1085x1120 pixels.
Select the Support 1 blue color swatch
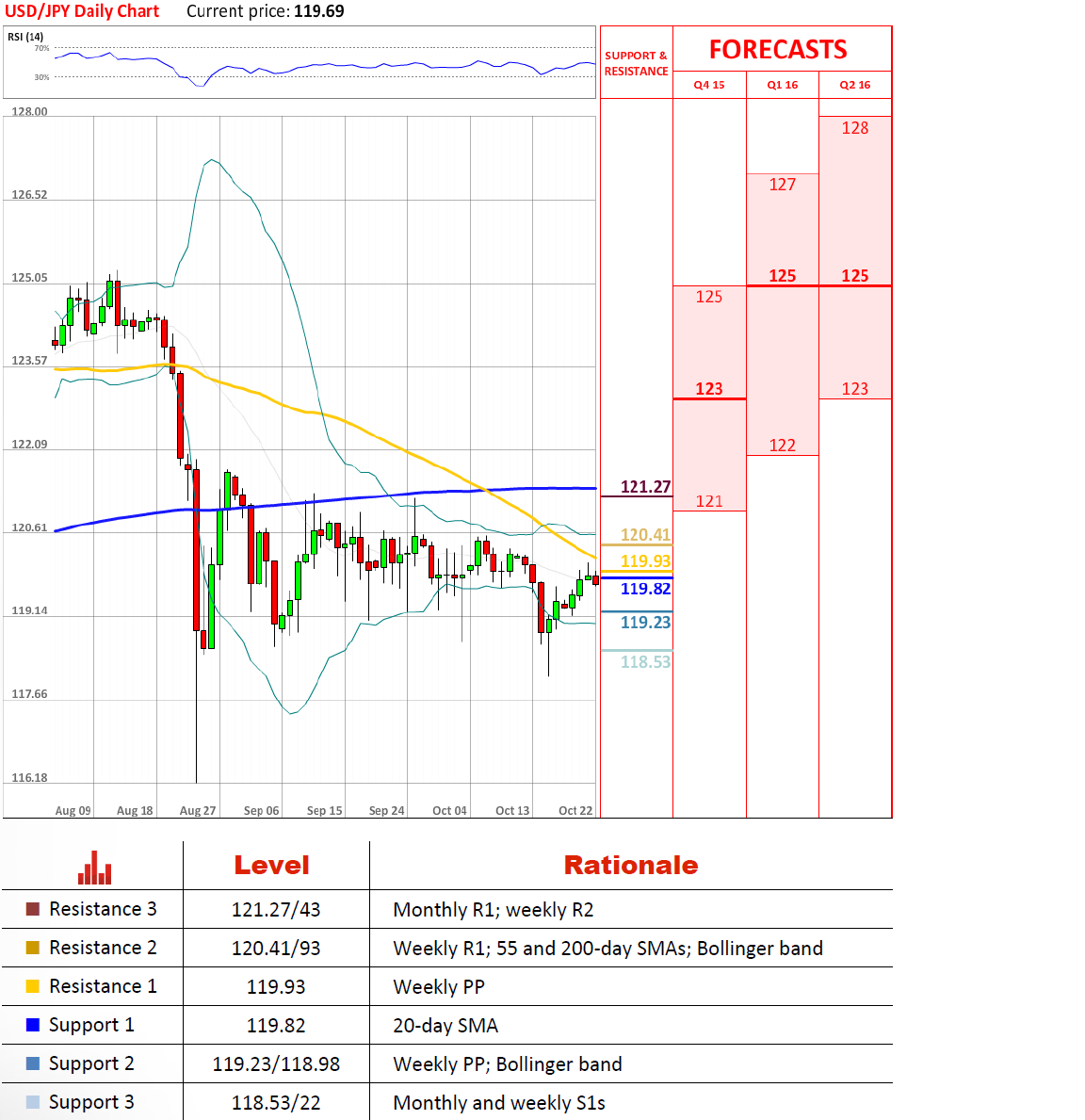(x=32, y=1025)
